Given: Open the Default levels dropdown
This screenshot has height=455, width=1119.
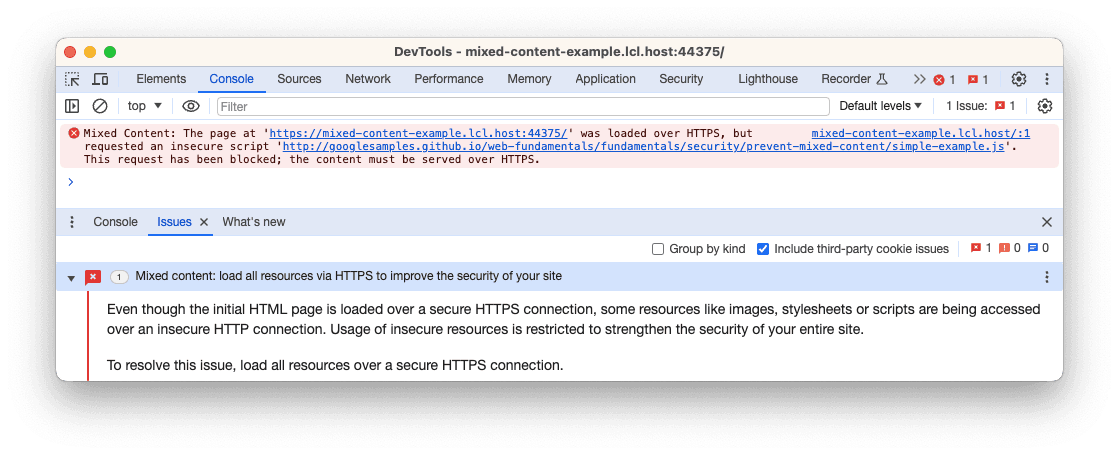Looking at the screenshot, I should tap(880, 106).
